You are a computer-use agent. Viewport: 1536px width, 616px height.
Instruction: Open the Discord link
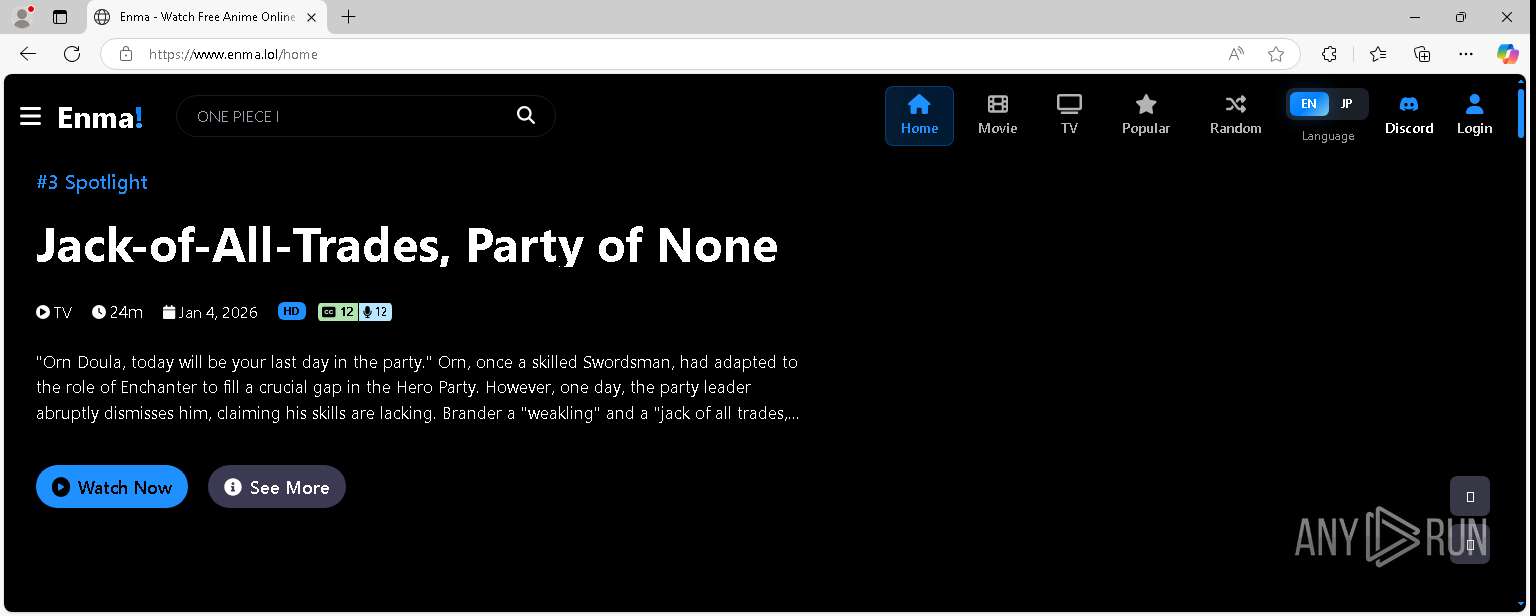click(1409, 116)
